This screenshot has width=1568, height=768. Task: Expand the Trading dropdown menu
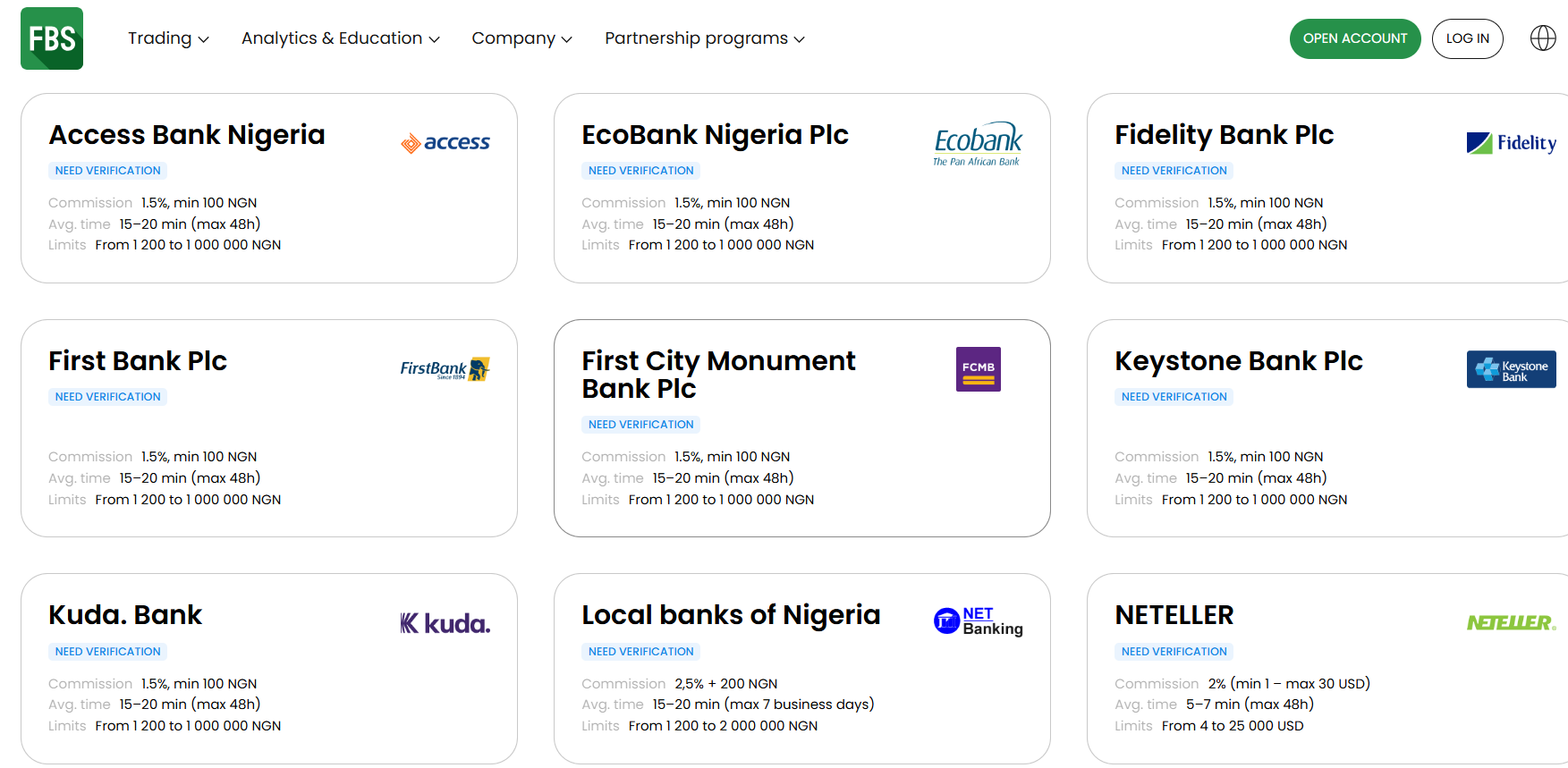[x=168, y=38]
